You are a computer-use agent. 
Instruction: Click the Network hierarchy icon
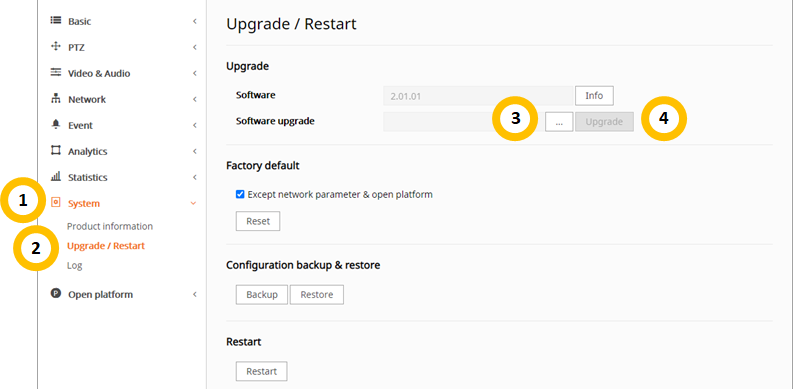56,99
